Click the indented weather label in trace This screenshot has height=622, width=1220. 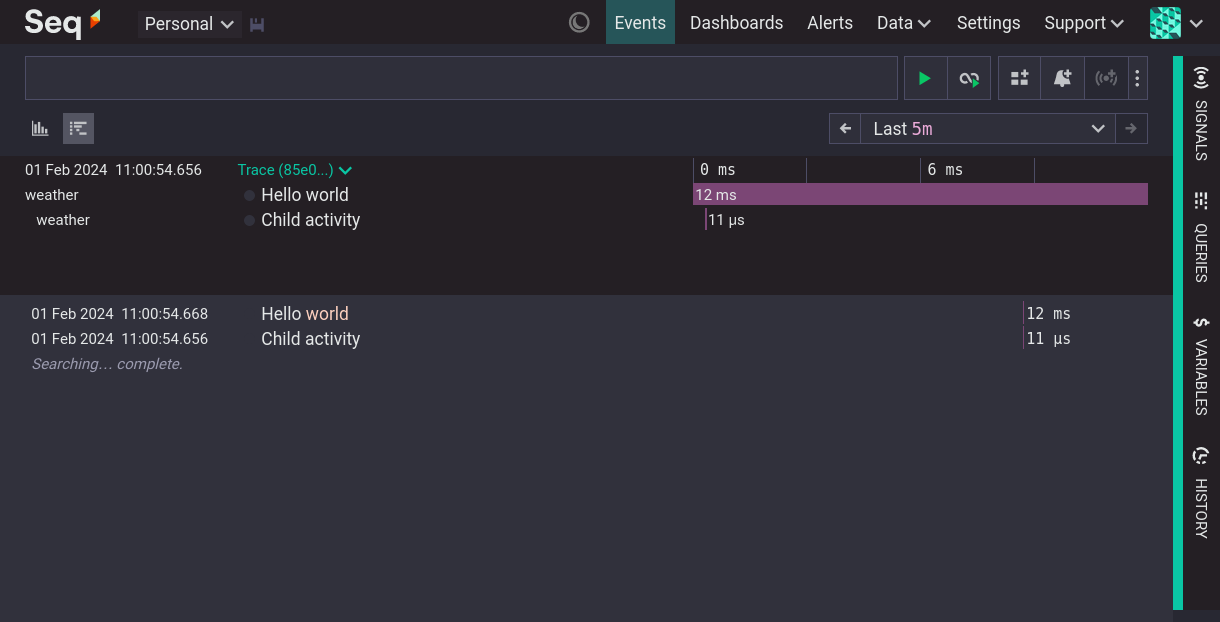point(63,220)
